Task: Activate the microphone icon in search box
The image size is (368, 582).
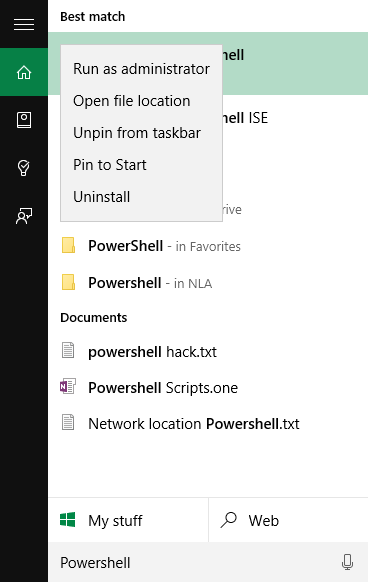Action: [347, 562]
